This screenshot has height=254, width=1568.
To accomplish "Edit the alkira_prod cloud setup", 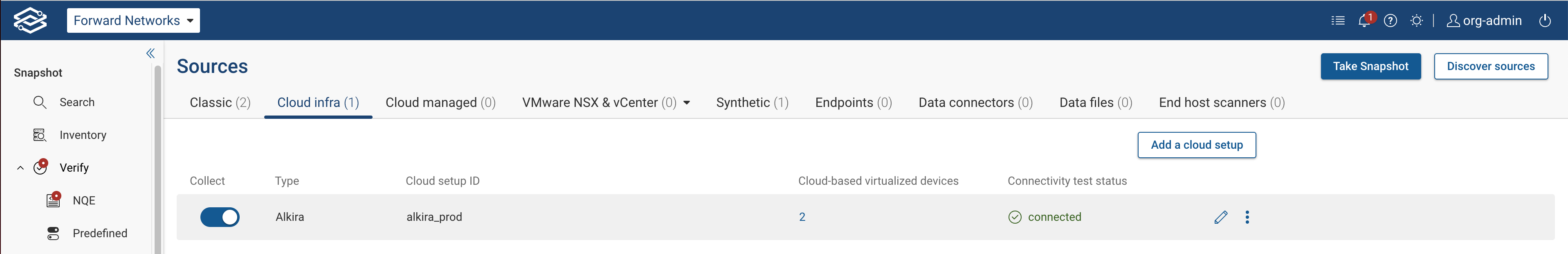I will tap(1221, 216).
